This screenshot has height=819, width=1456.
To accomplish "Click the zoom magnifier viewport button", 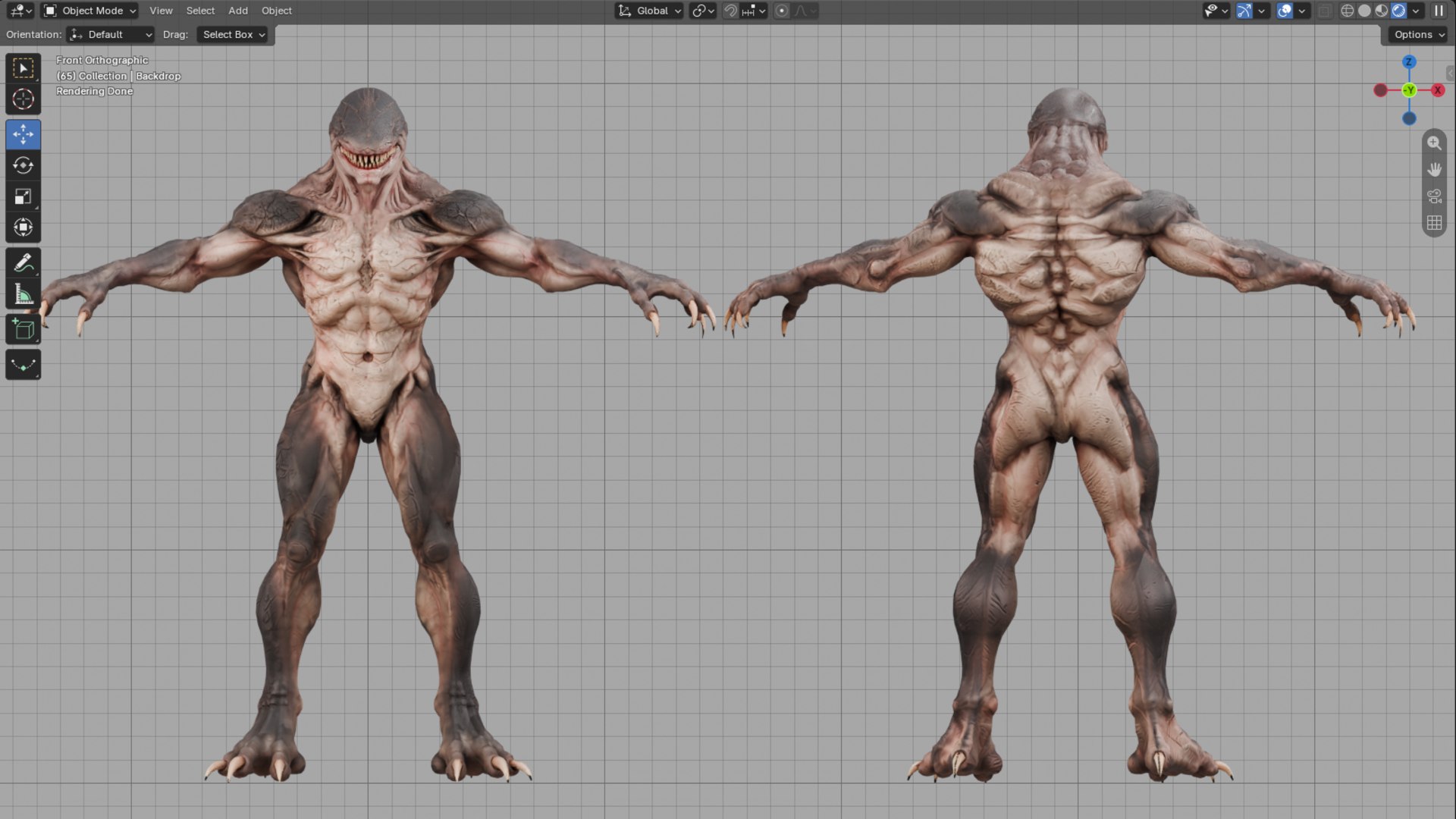I will coord(1434,143).
